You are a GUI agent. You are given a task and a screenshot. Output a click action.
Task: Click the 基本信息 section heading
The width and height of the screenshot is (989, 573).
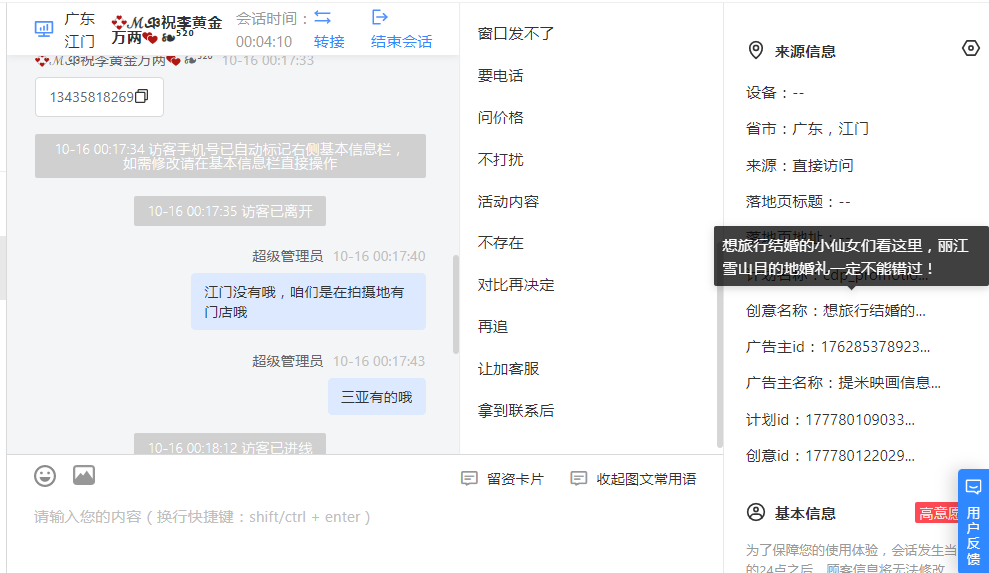tap(805, 513)
